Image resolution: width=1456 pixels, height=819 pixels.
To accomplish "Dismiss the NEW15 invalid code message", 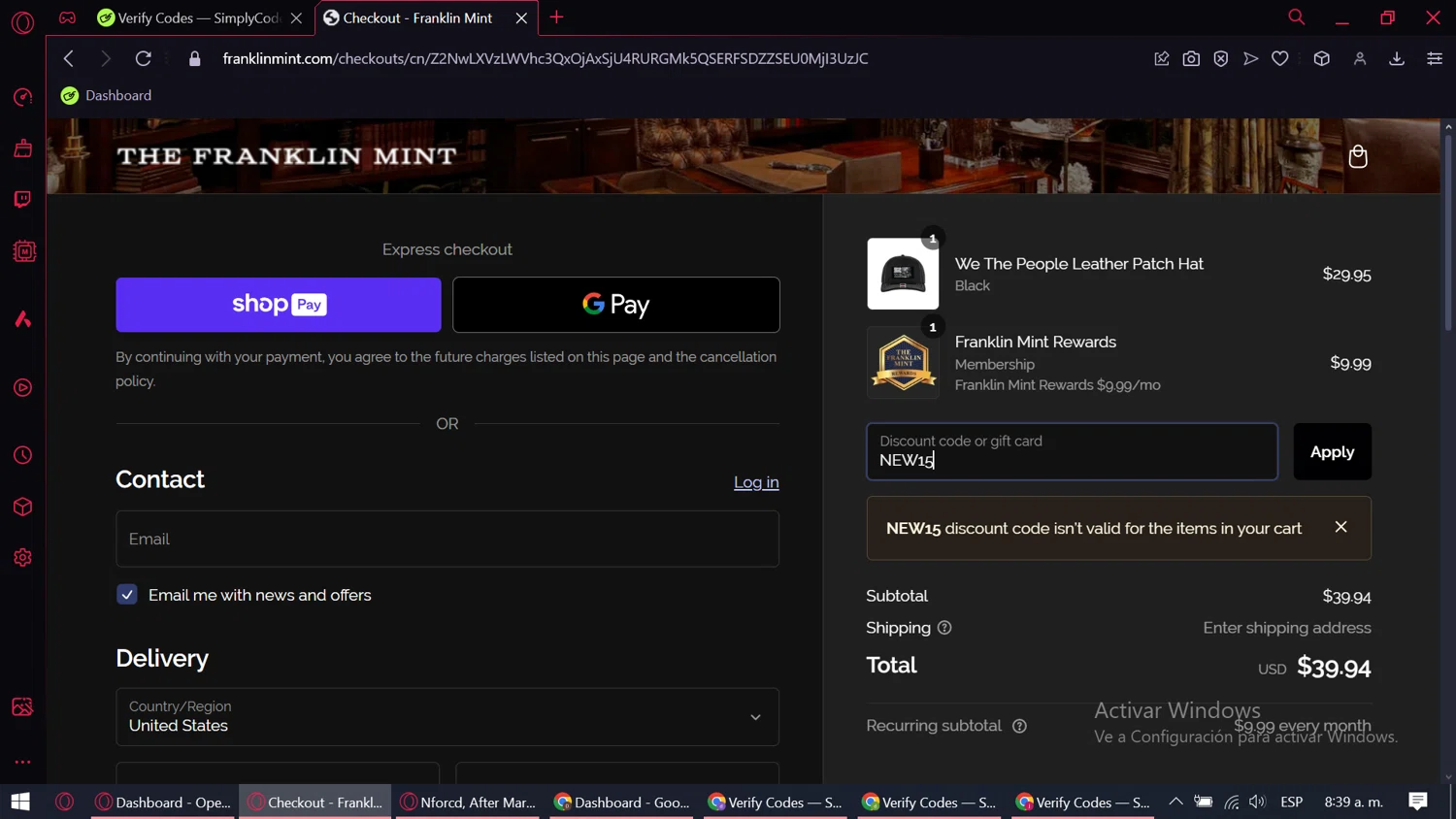I will click(x=1340, y=527).
